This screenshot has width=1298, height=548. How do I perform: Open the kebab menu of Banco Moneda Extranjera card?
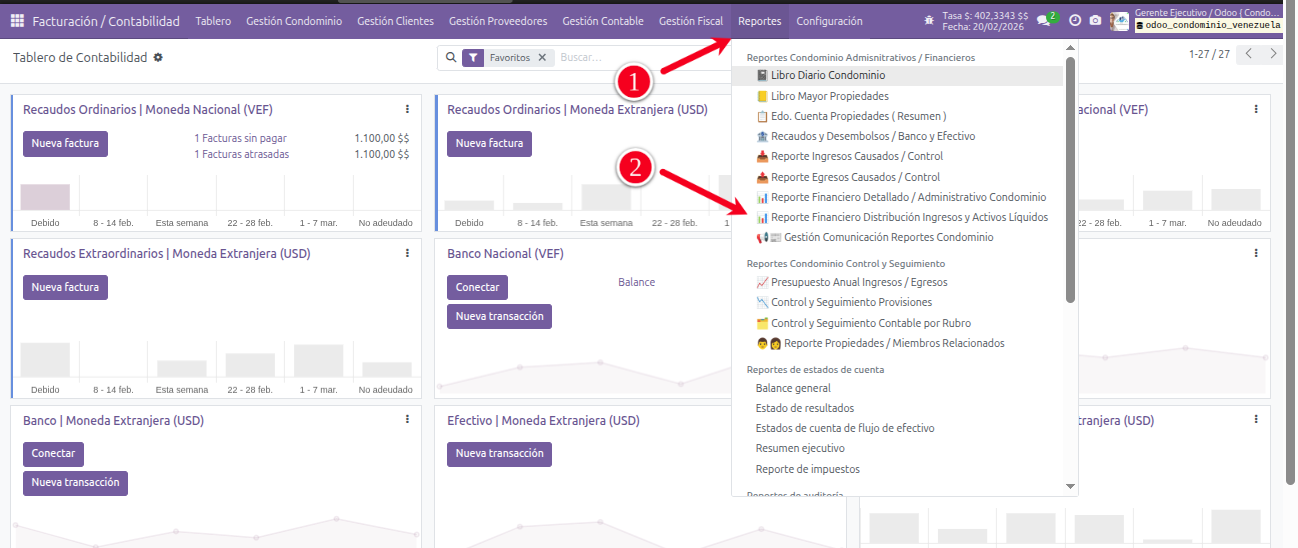point(407,421)
